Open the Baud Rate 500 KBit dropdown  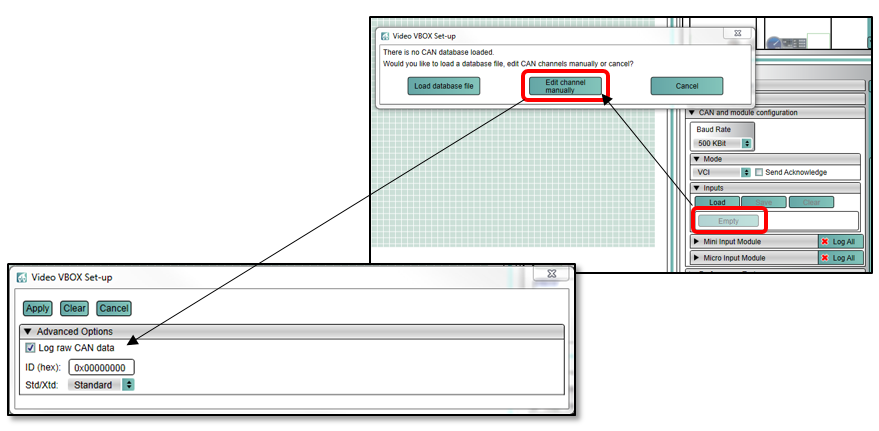pos(724,143)
